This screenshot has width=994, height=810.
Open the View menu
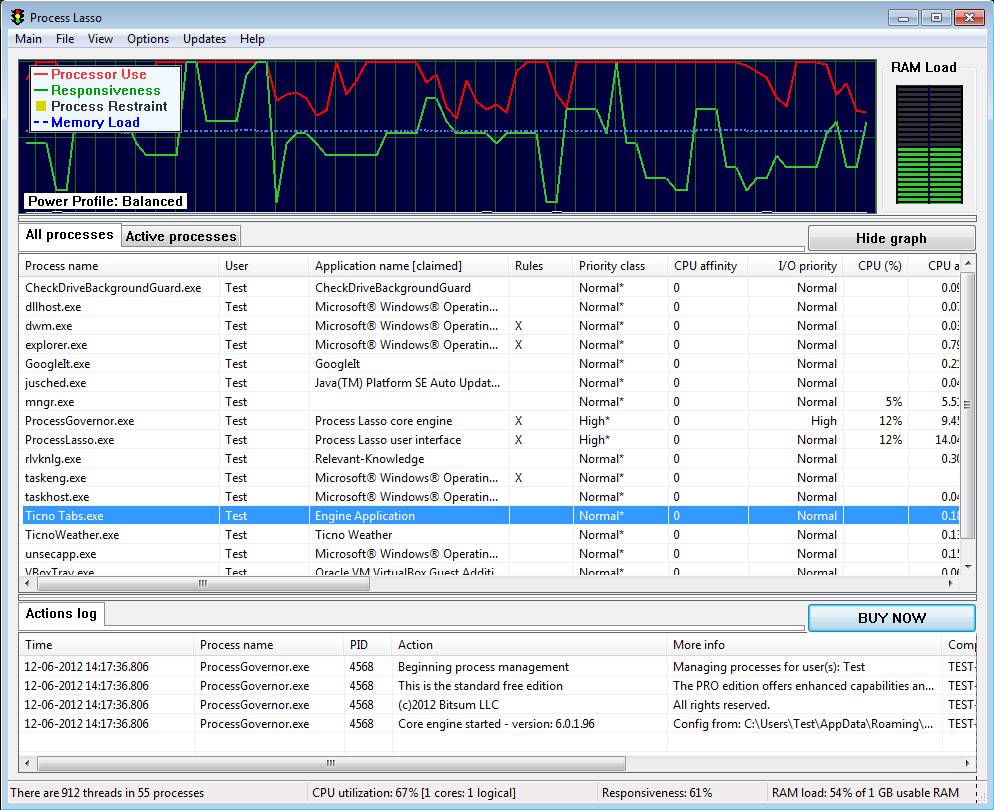click(x=100, y=39)
